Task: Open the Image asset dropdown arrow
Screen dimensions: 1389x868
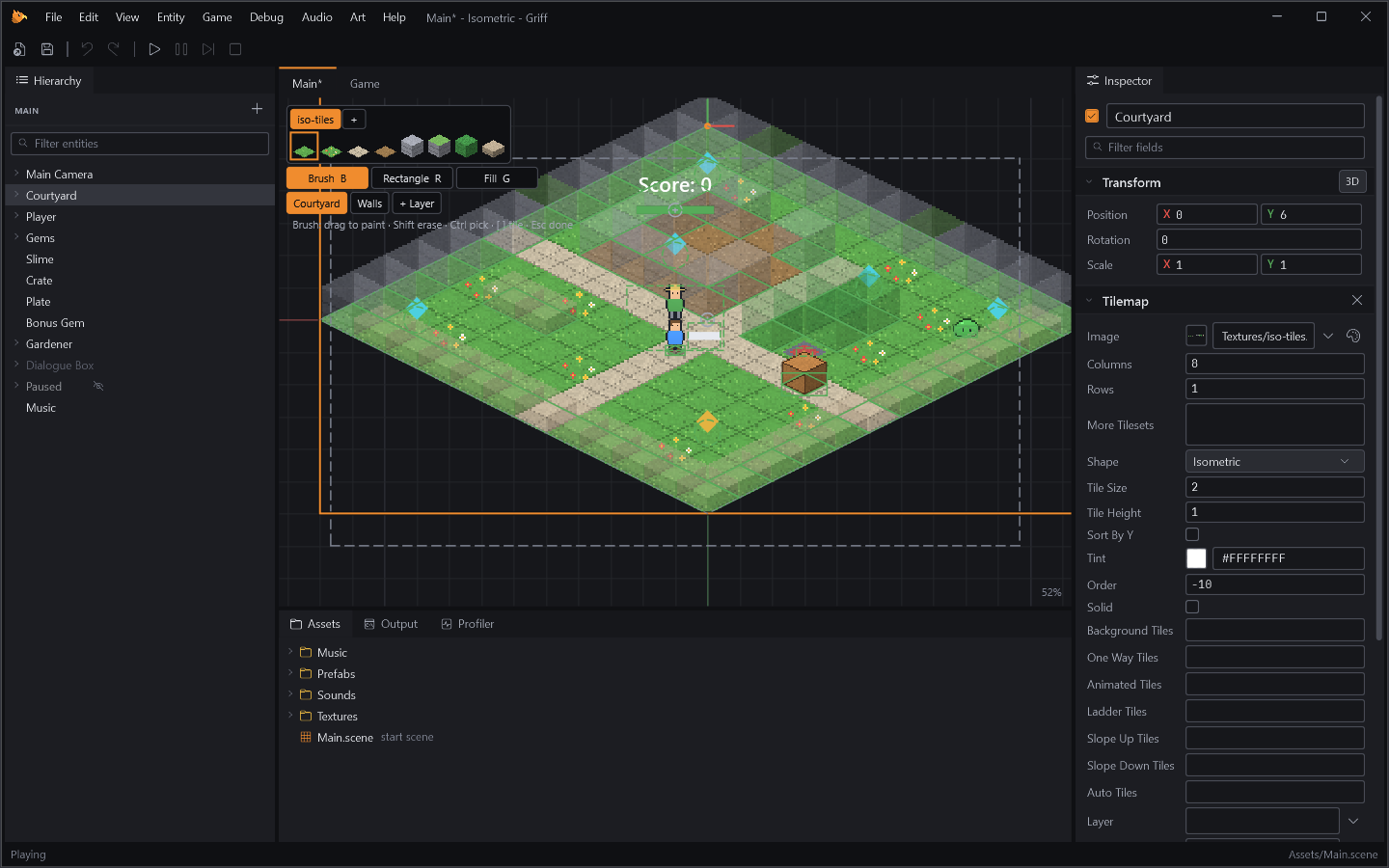Action: (x=1328, y=336)
